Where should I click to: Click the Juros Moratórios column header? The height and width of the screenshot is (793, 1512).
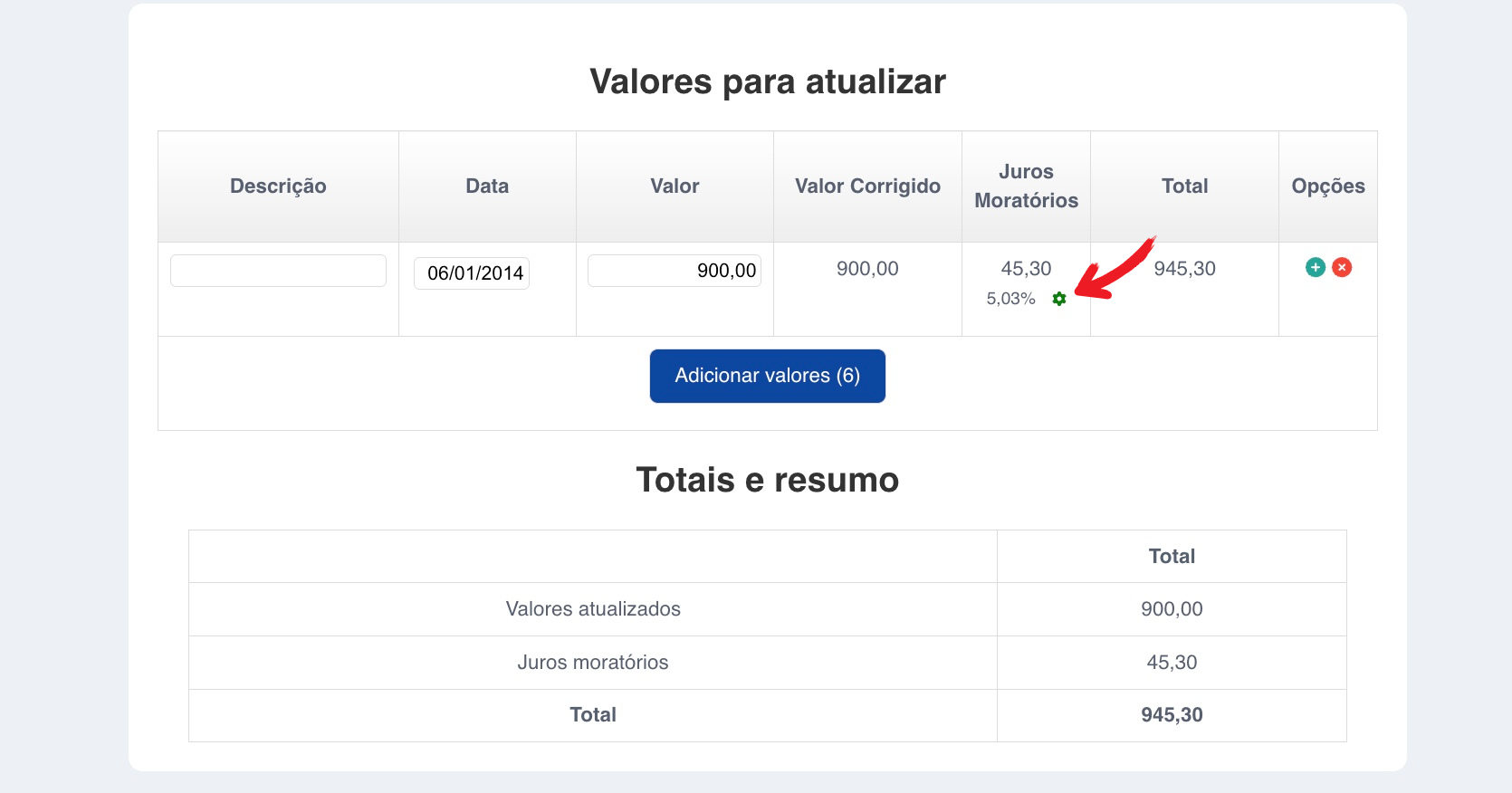click(1026, 186)
